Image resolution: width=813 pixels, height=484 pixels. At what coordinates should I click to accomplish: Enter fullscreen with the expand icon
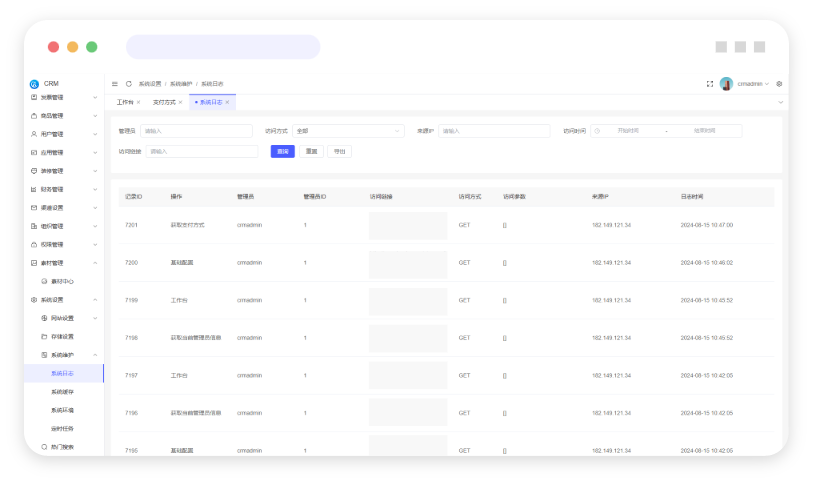click(x=710, y=84)
